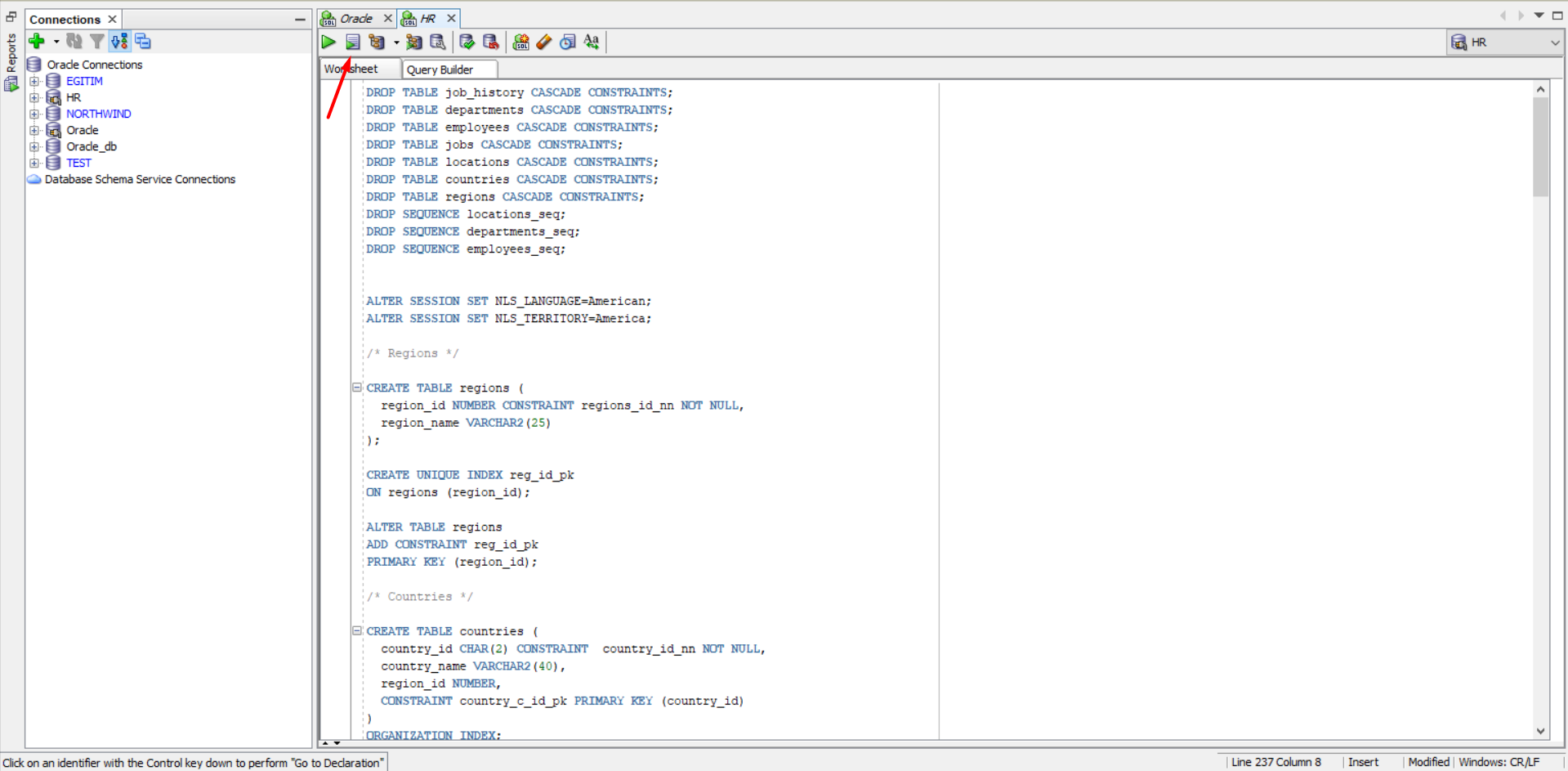
Task: Click the funnel Filter icon in Connections
Action: [x=97, y=41]
